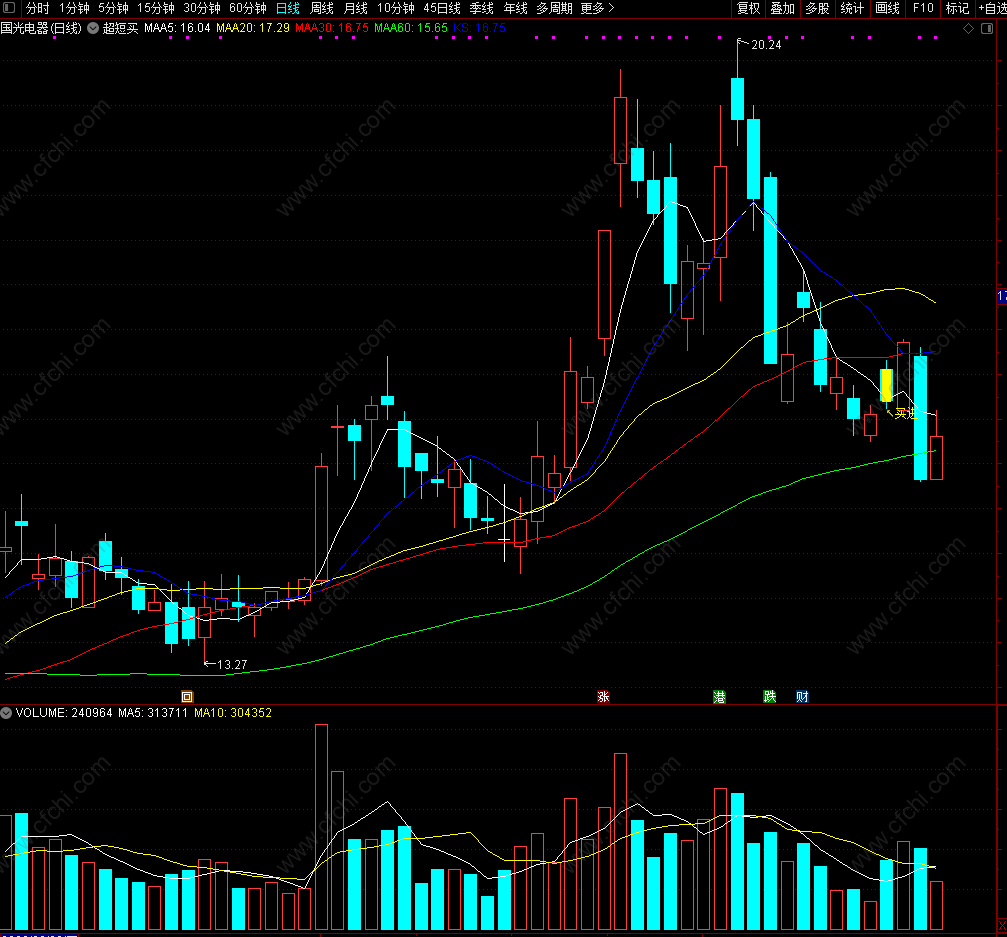Click the 国光电器(日线) stock title
The image size is (1007, 937).
pyautogui.click(x=41, y=28)
